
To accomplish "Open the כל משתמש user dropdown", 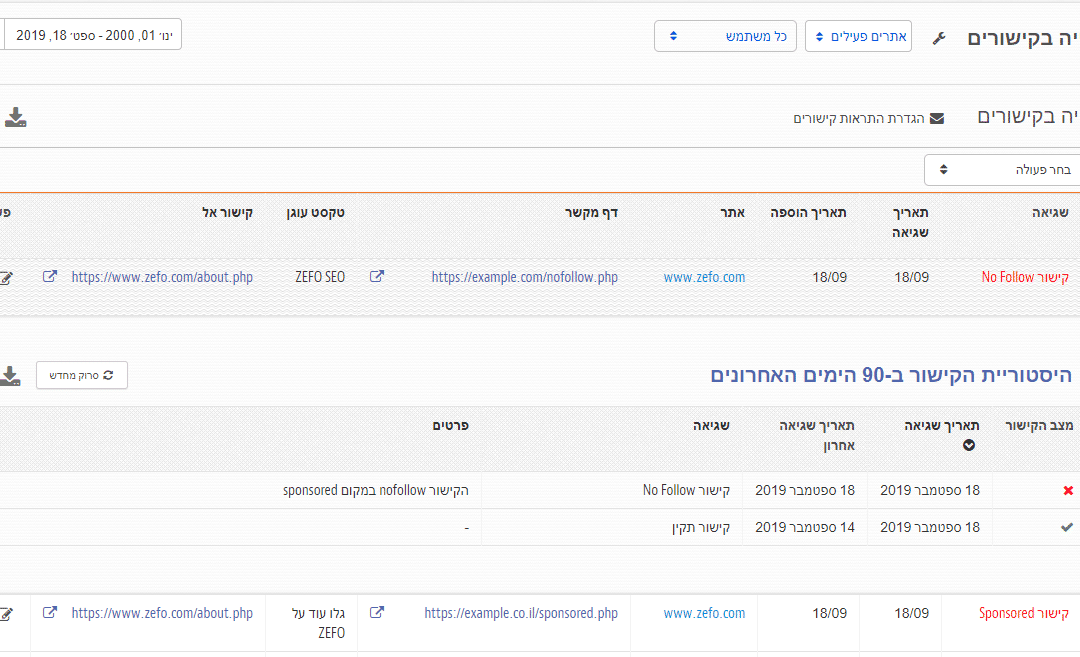I will click(x=725, y=36).
